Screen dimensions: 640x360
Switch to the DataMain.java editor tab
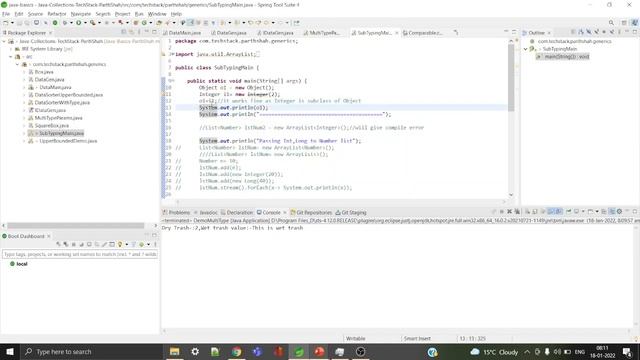[x=182, y=33]
